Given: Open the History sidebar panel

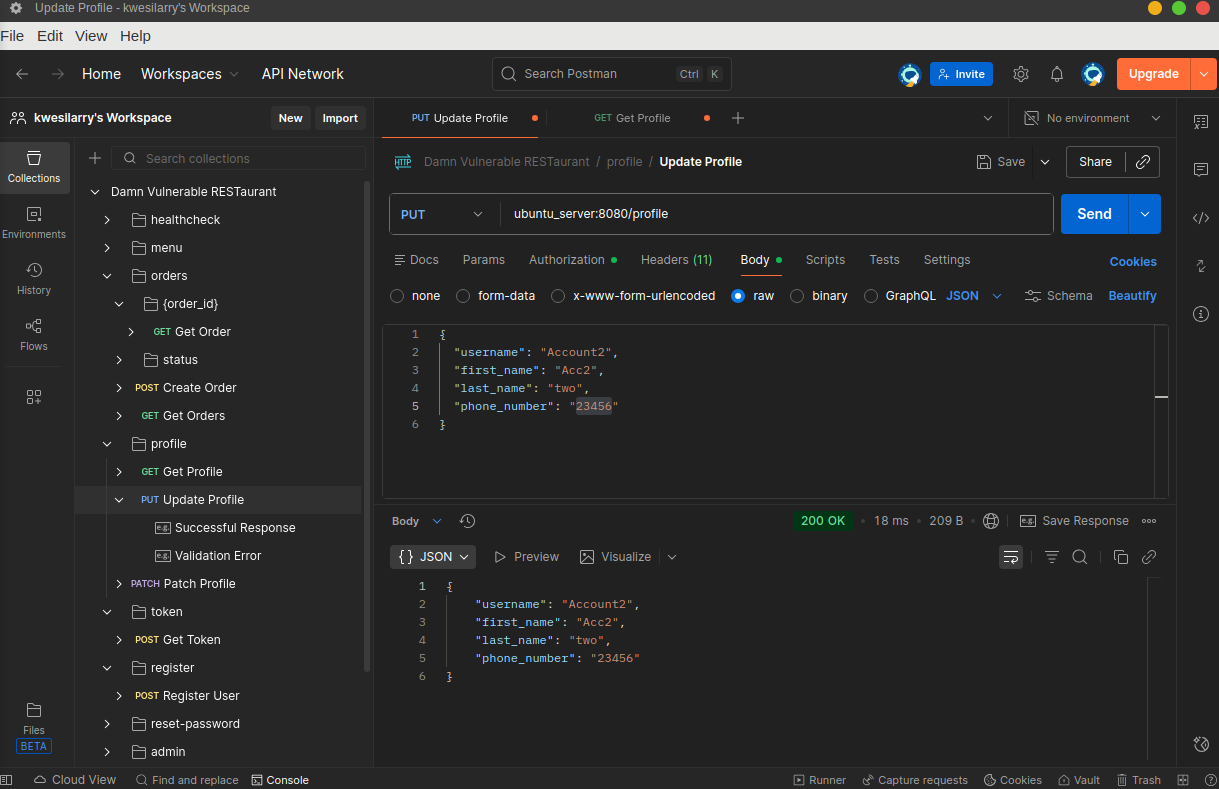Looking at the screenshot, I should click(34, 278).
